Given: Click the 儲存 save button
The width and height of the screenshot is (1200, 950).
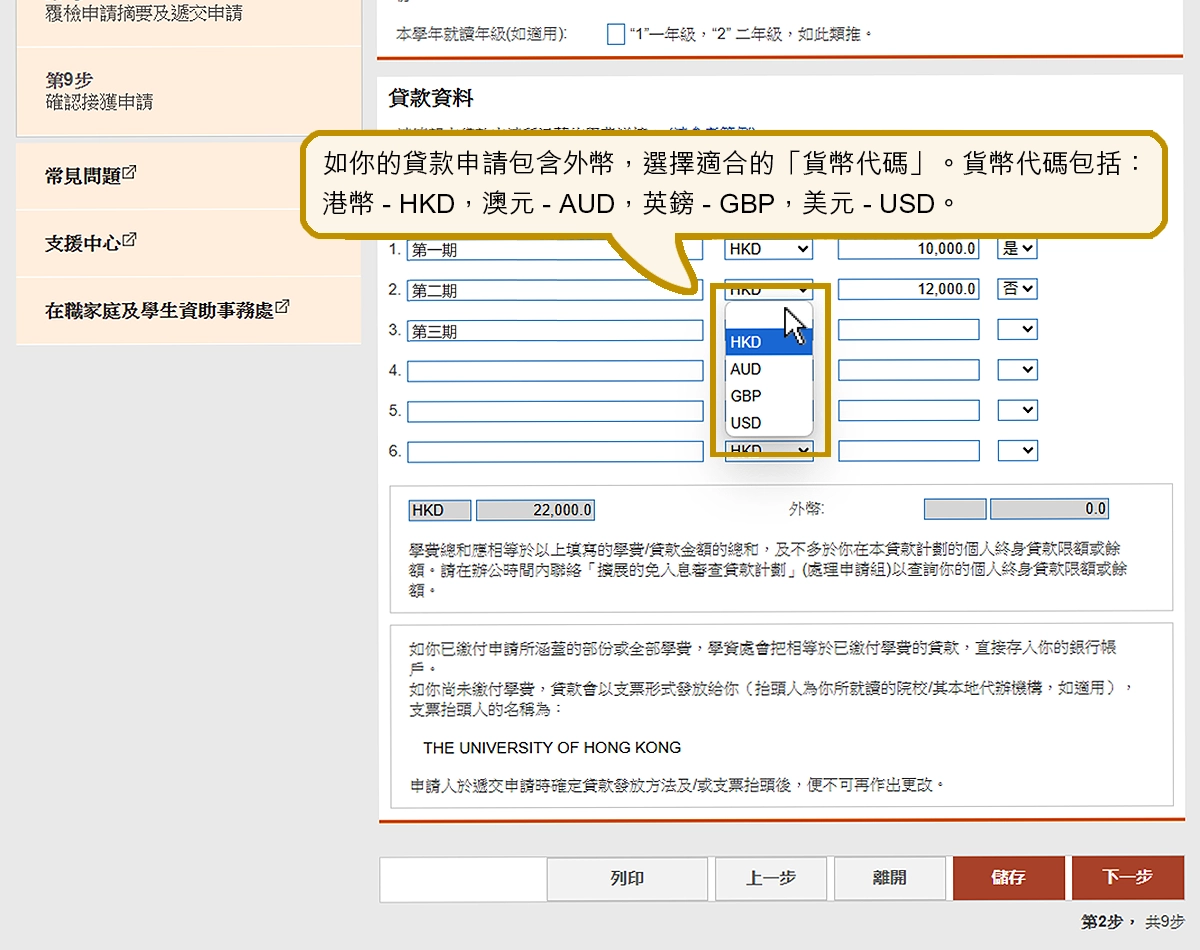Looking at the screenshot, I should (1008, 878).
